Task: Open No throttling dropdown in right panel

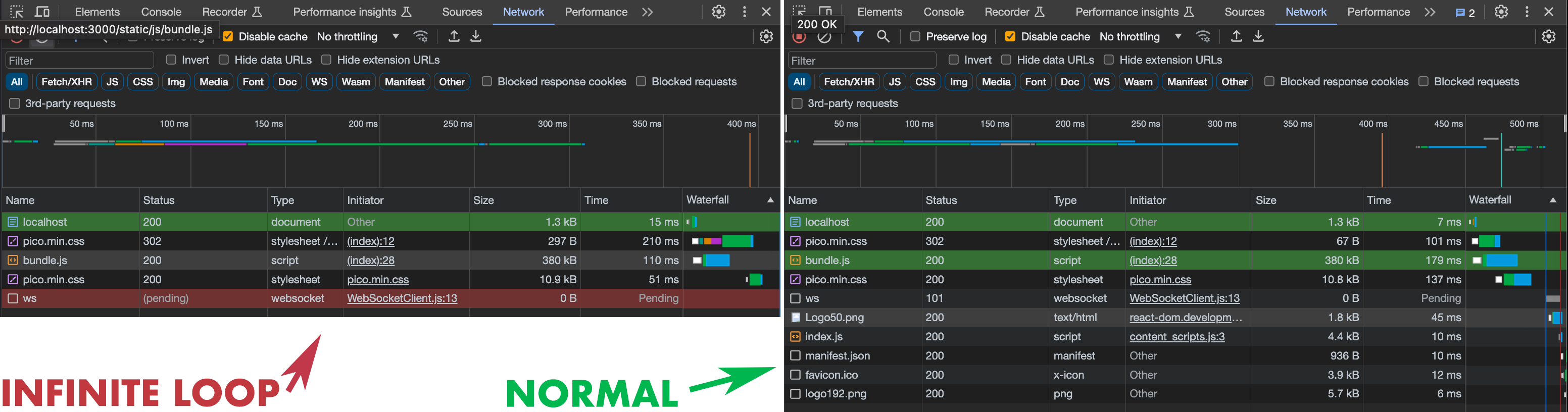Action: click(x=1140, y=36)
